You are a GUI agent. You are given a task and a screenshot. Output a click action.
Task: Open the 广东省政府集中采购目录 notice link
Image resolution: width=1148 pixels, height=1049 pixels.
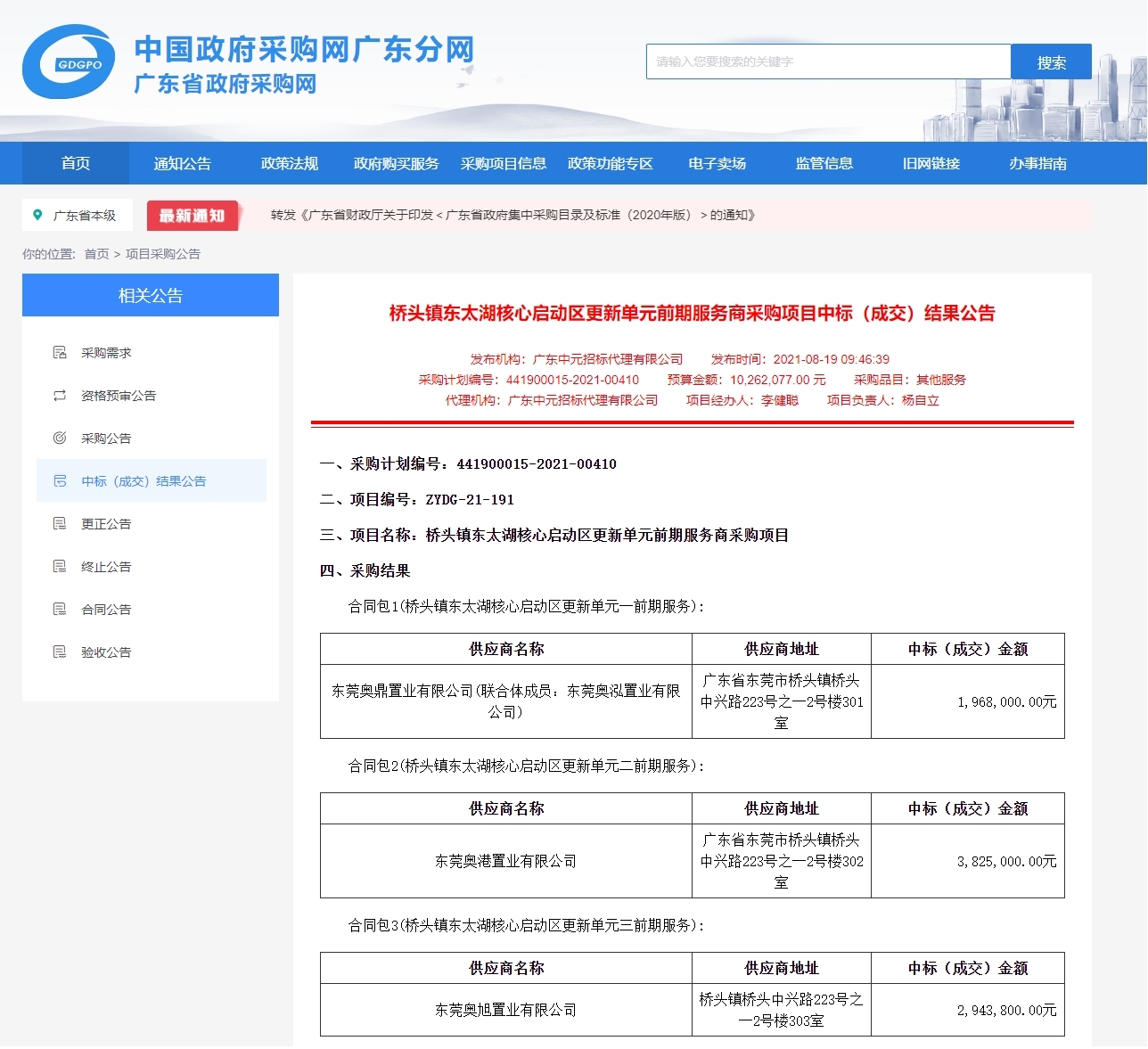point(512,215)
